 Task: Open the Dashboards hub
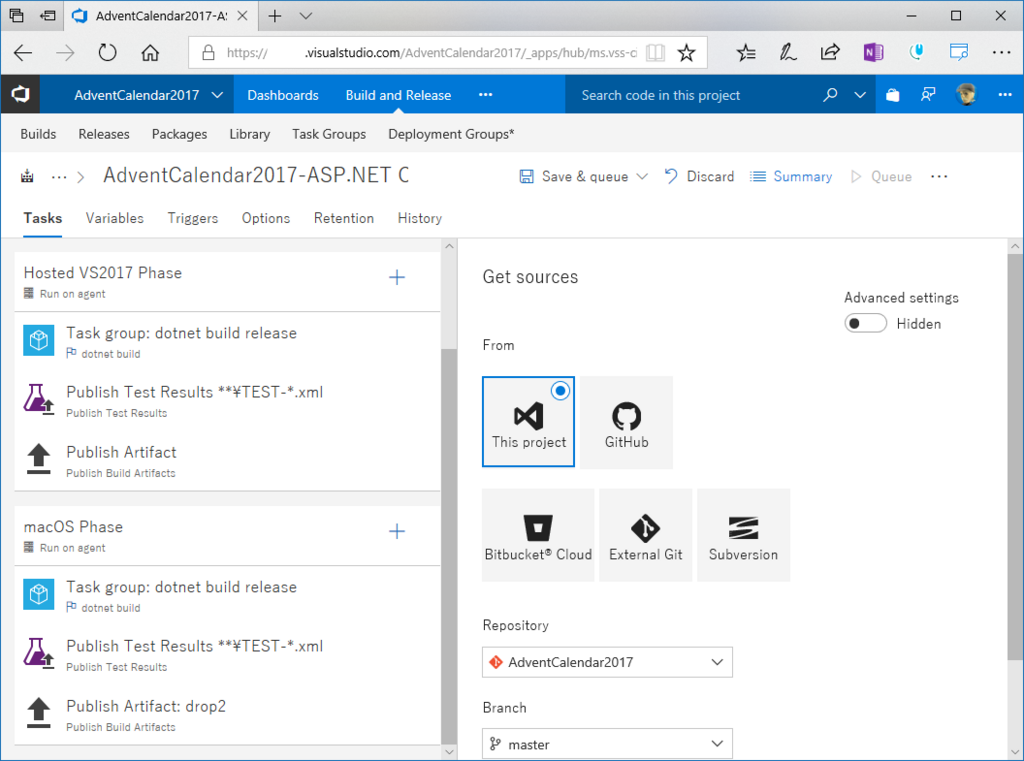click(283, 95)
